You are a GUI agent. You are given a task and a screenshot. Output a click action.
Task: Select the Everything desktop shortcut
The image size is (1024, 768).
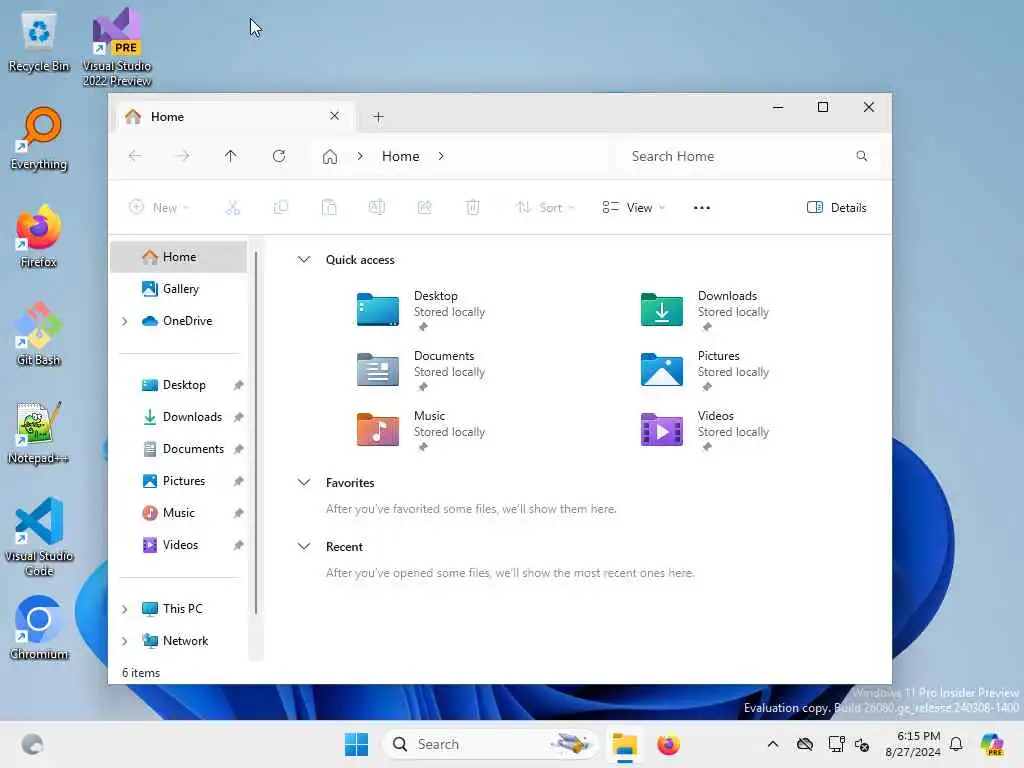(39, 139)
